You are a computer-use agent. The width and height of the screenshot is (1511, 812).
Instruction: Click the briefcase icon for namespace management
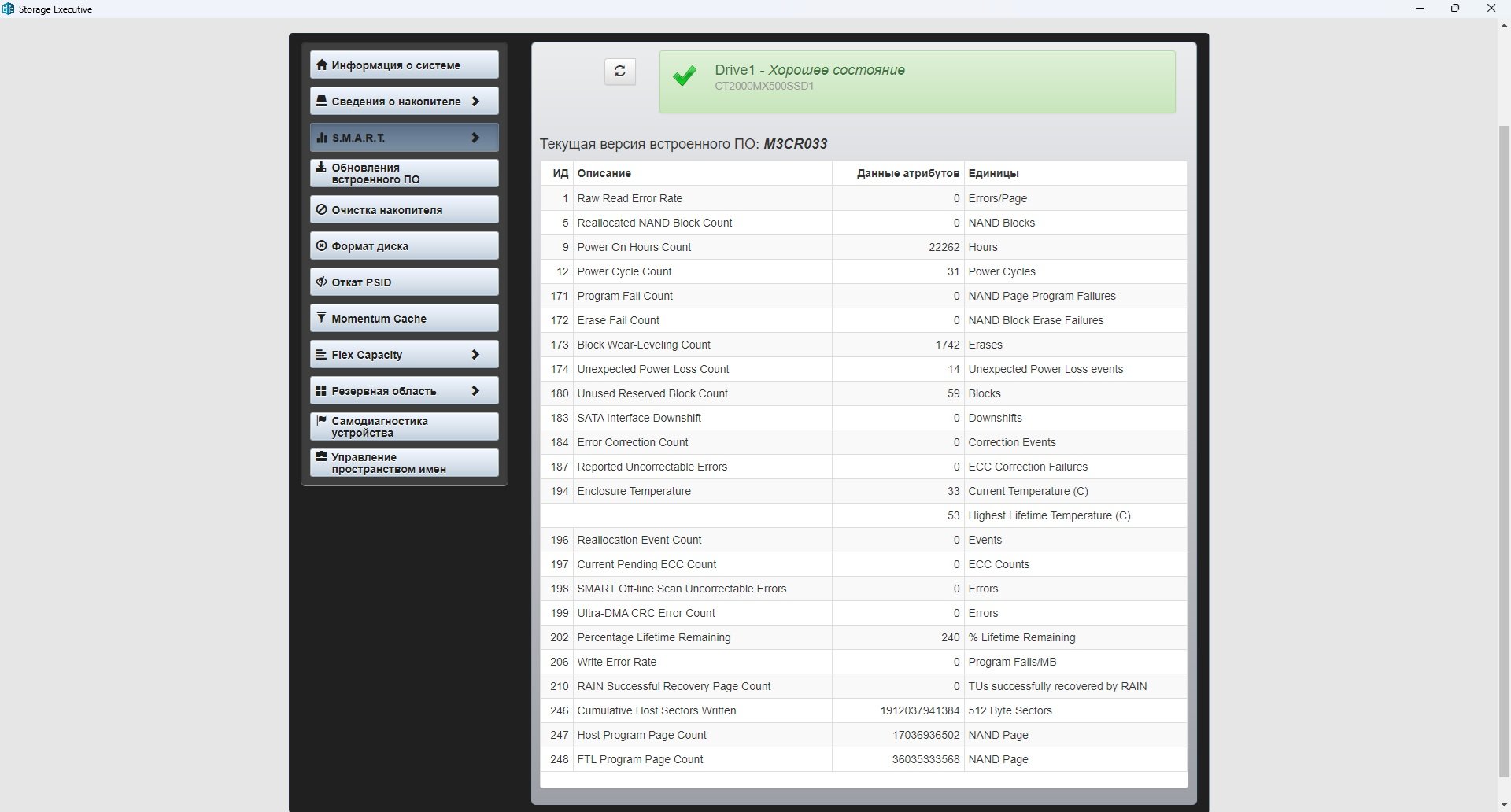pyautogui.click(x=321, y=457)
